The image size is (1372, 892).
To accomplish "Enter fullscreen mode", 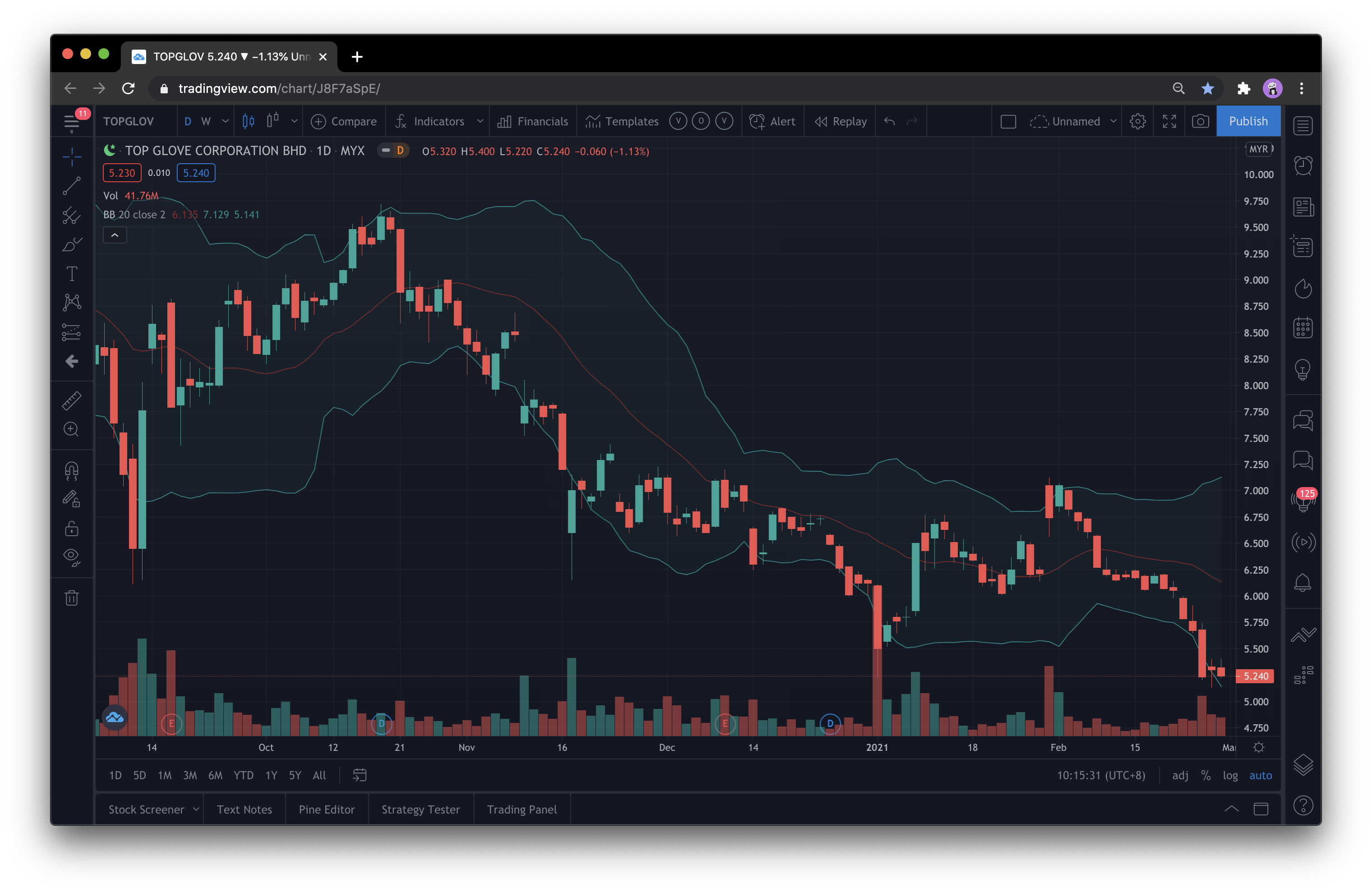I will [x=1169, y=122].
